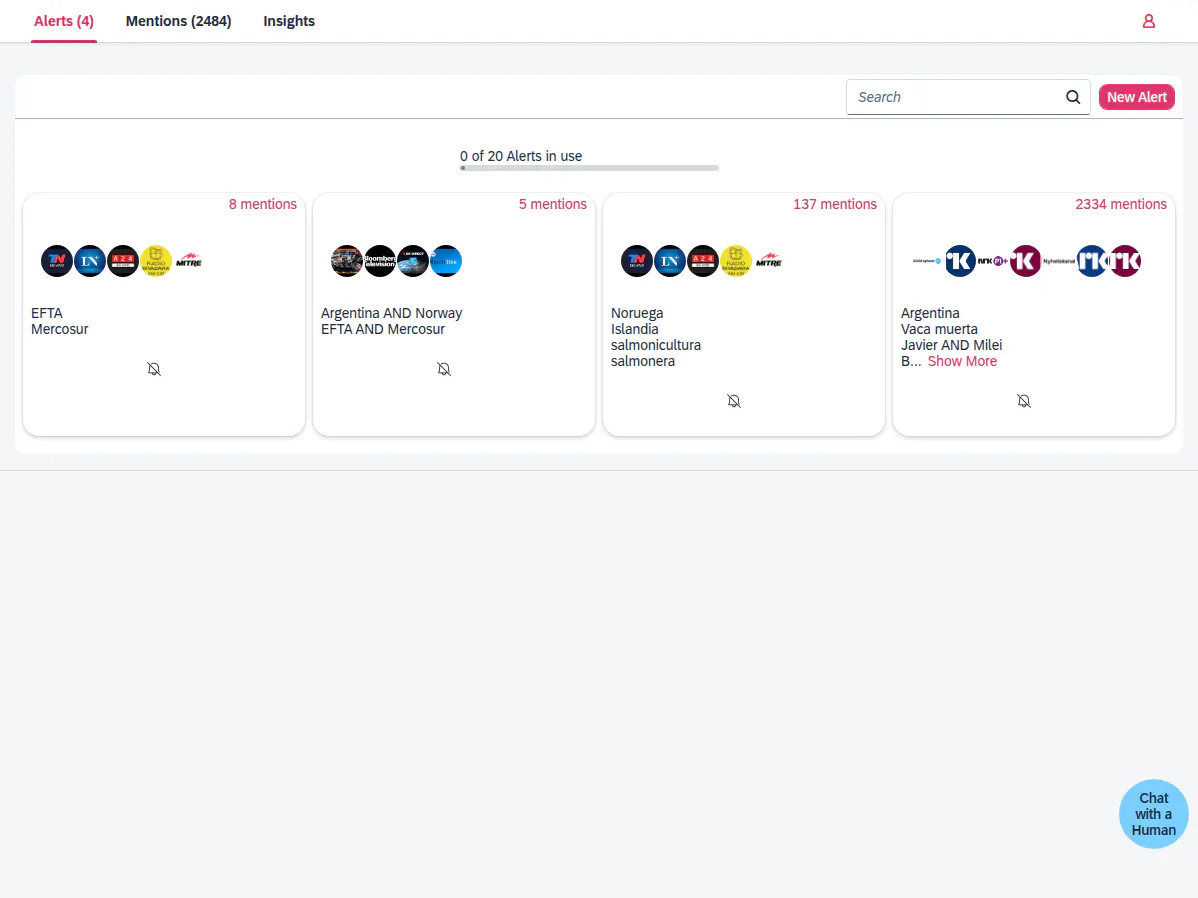Click TN logo in Noruega card
Image resolution: width=1198 pixels, height=898 pixels.
[636, 261]
